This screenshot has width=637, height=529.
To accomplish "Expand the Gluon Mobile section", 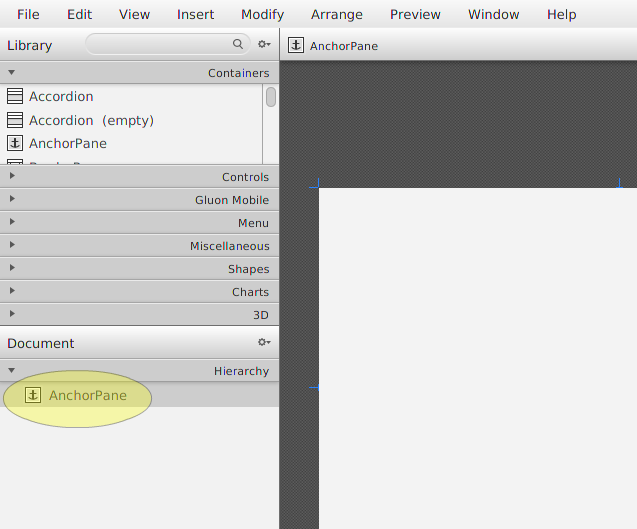I will click(x=12, y=200).
